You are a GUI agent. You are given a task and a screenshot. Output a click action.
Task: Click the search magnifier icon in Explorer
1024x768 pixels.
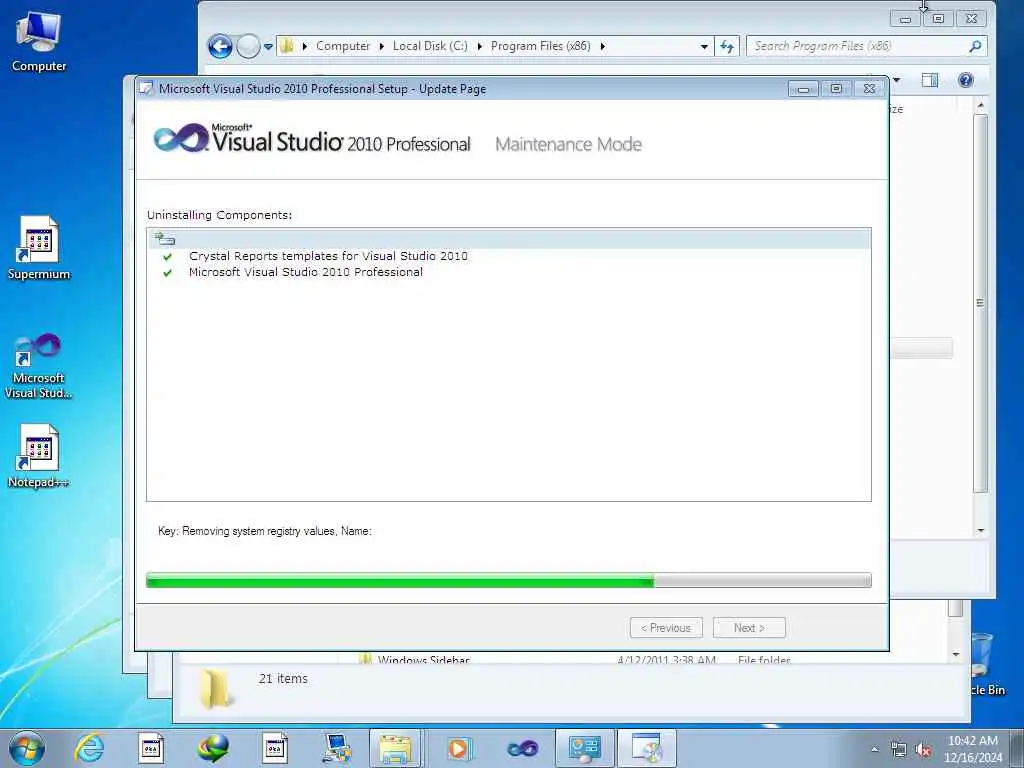975,46
